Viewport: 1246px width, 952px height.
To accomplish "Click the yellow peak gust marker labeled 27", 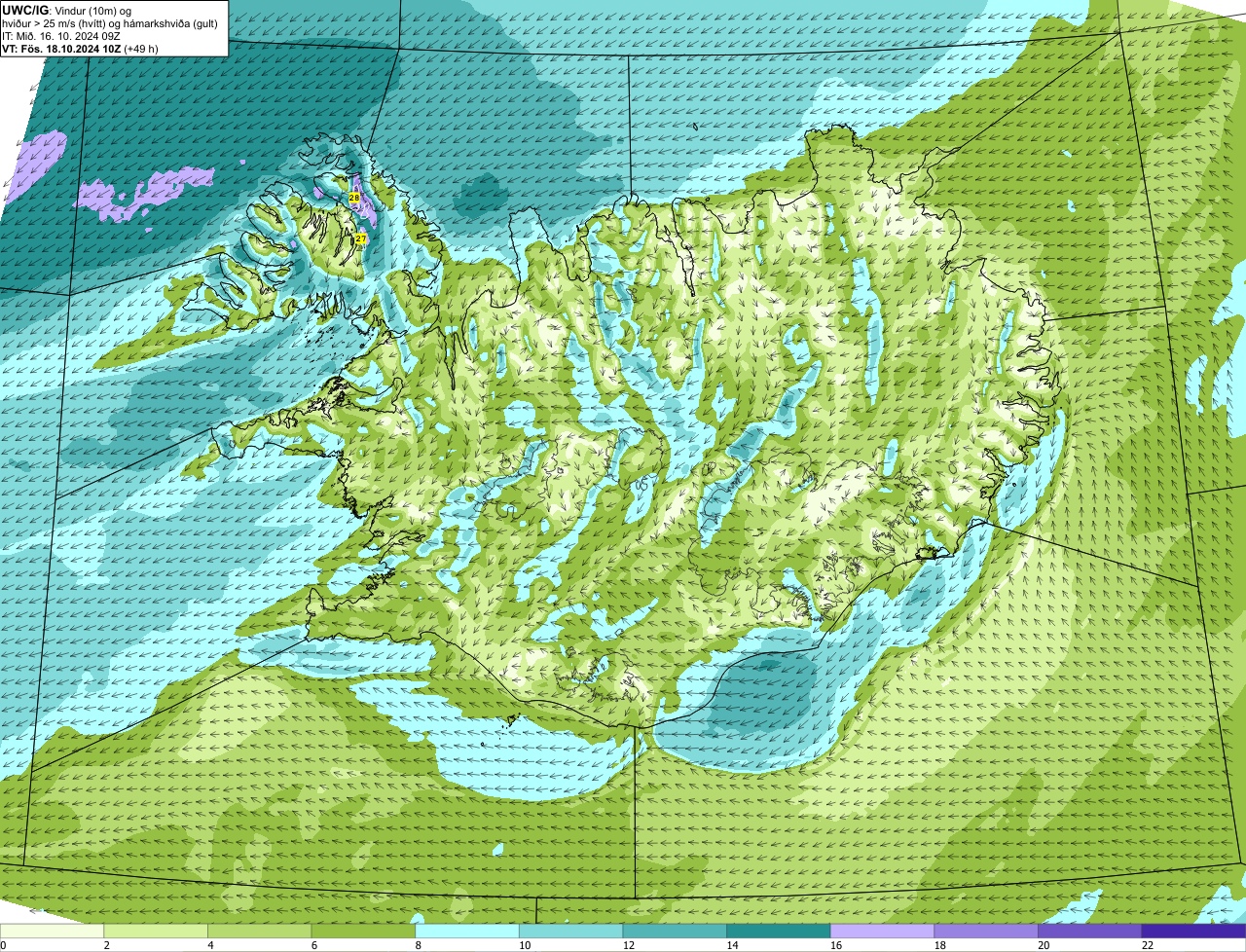I will (361, 238).
